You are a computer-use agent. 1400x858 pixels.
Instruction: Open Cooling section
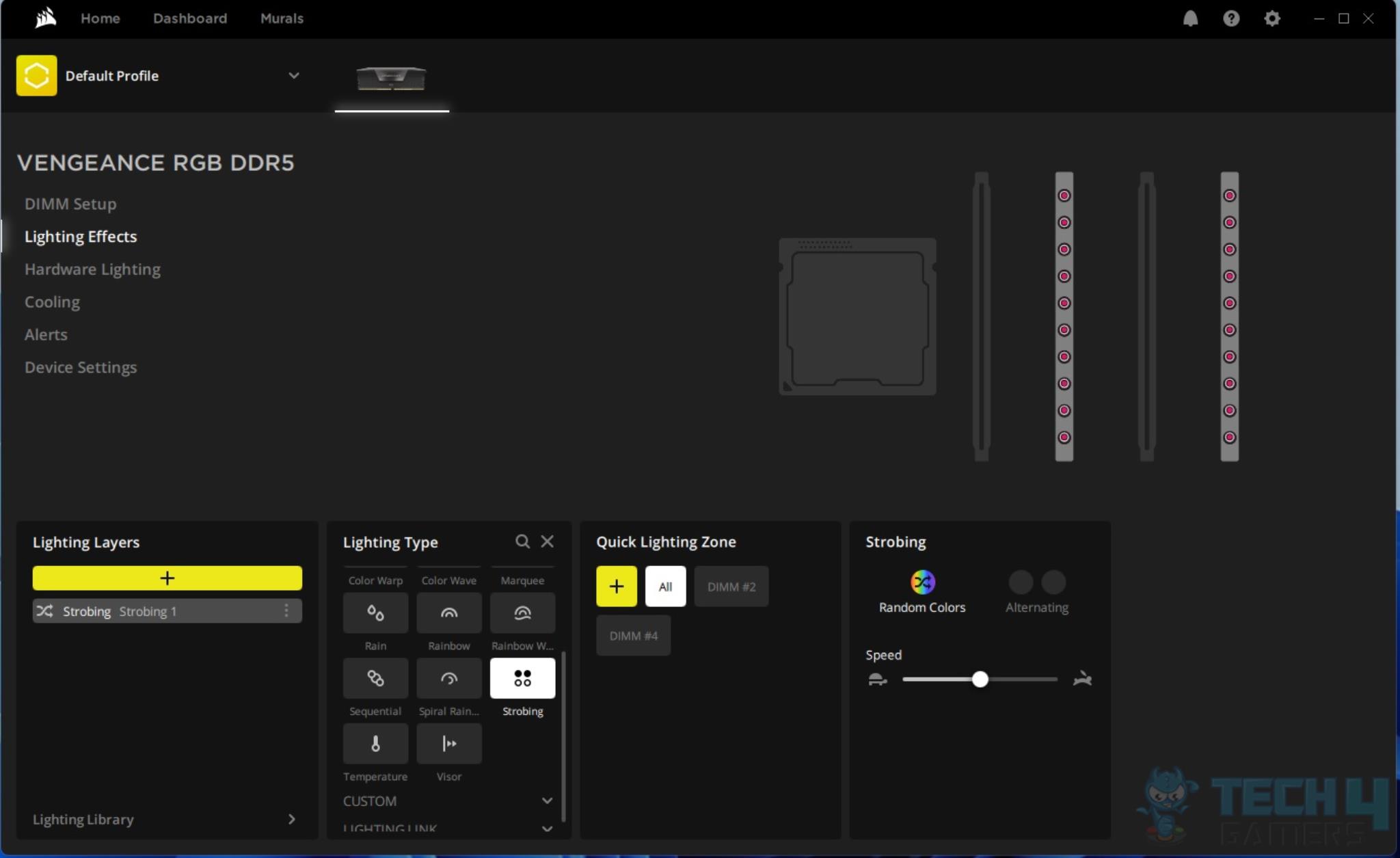[x=52, y=302]
